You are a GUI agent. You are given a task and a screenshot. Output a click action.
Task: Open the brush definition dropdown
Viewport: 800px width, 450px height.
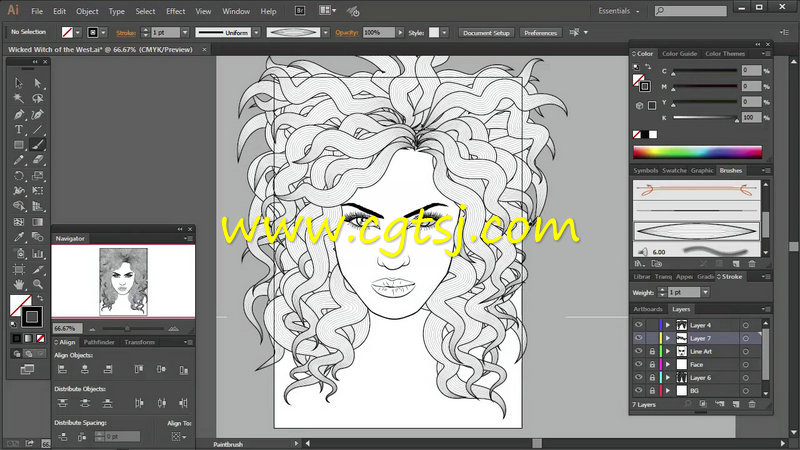pos(325,32)
